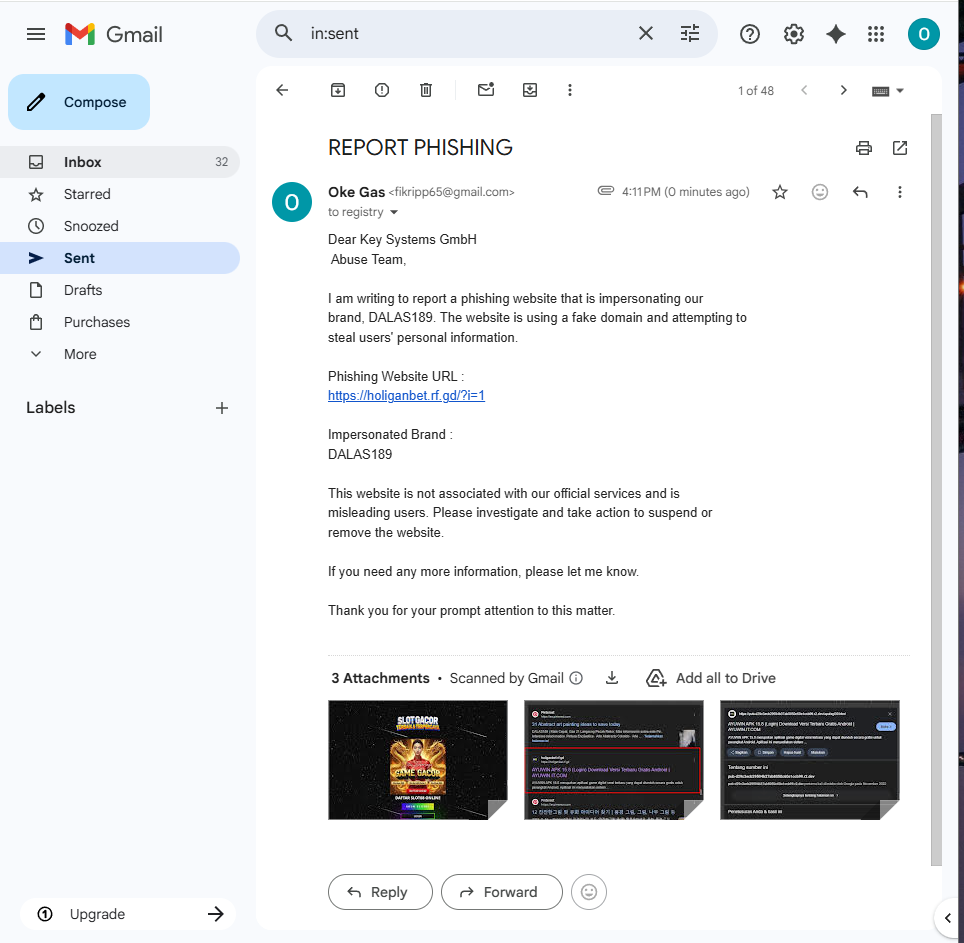The width and height of the screenshot is (964, 943).
Task: Open the Google apps grid
Action: click(x=875, y=34)
